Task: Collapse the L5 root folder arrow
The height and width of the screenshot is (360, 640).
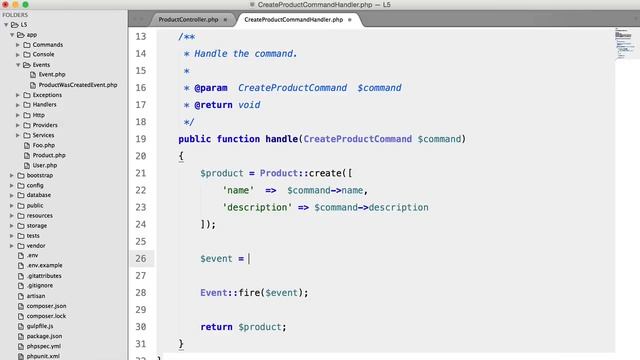Action: [x=6, y=25]
